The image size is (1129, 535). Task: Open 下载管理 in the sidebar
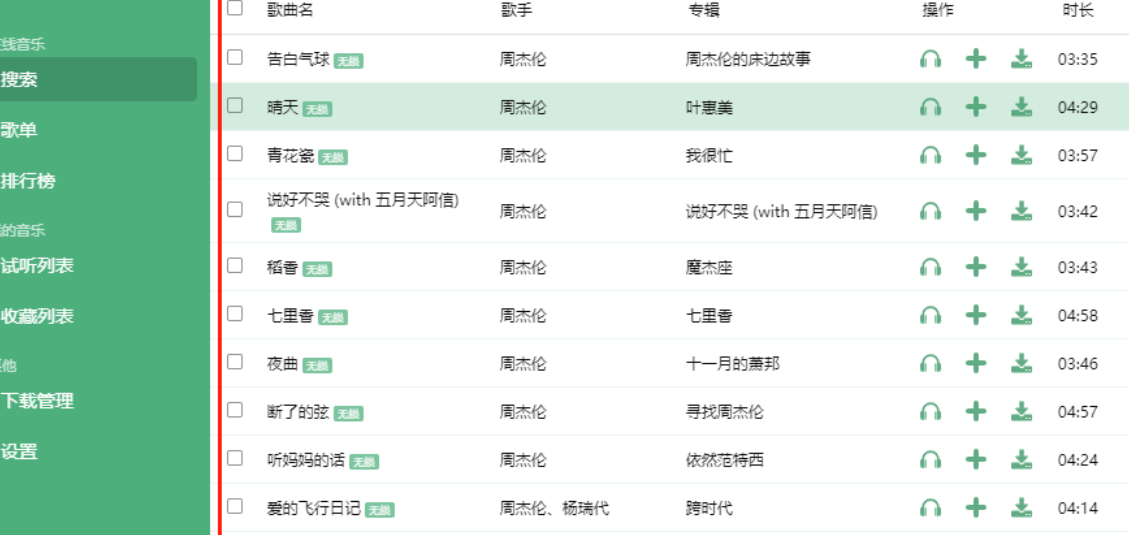(37, 401)
